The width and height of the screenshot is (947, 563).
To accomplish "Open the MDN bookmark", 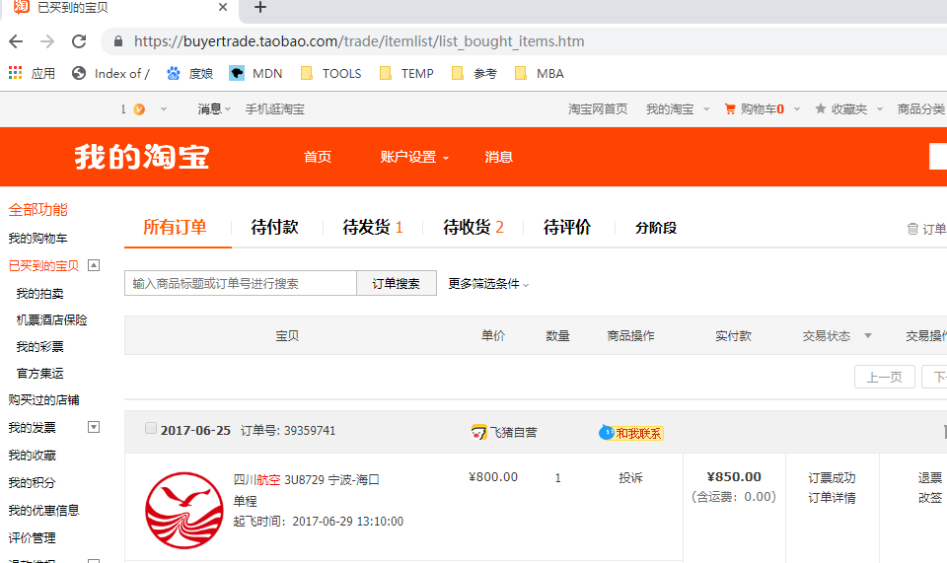I will pos(256,73).
